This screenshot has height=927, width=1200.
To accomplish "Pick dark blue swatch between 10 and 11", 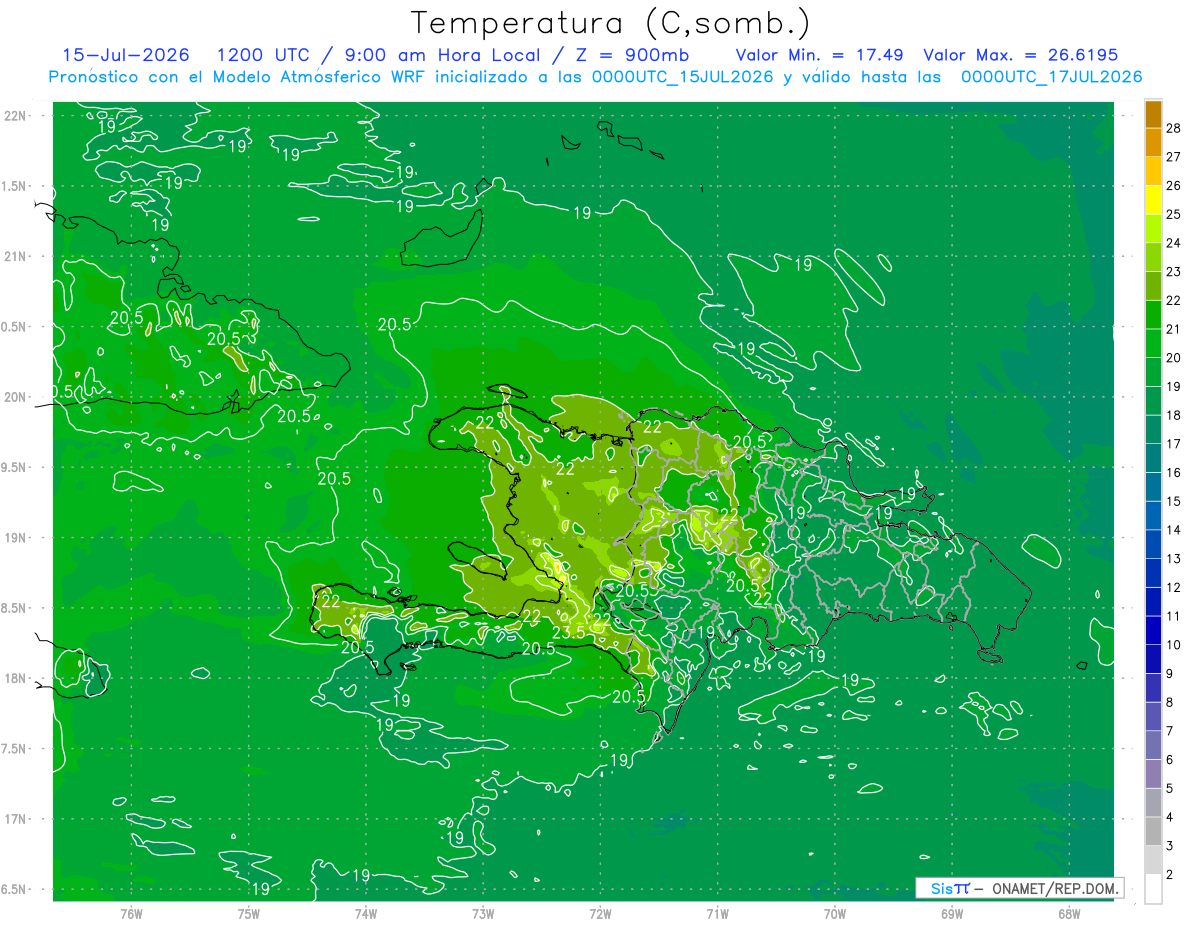I will [x=1153, y=631].
